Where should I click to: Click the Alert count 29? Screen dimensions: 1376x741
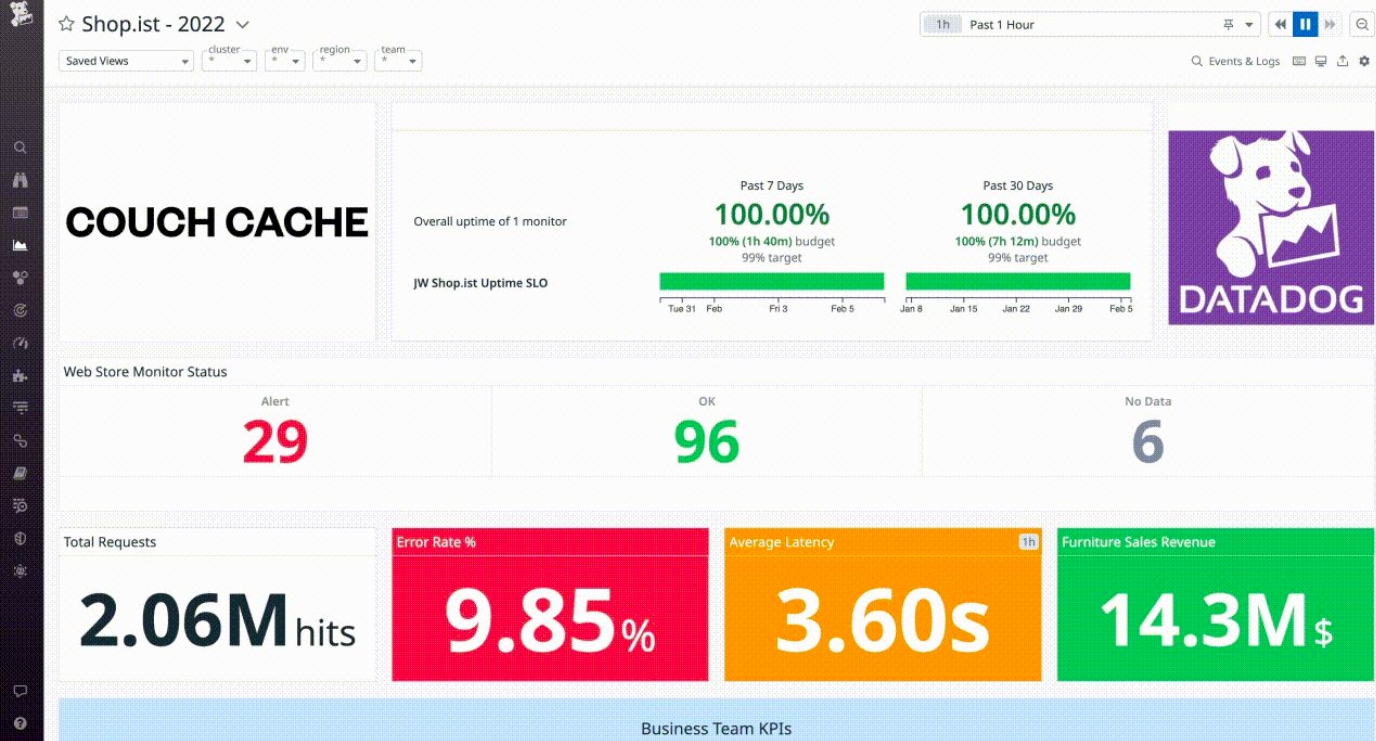(x=275, y=441)
